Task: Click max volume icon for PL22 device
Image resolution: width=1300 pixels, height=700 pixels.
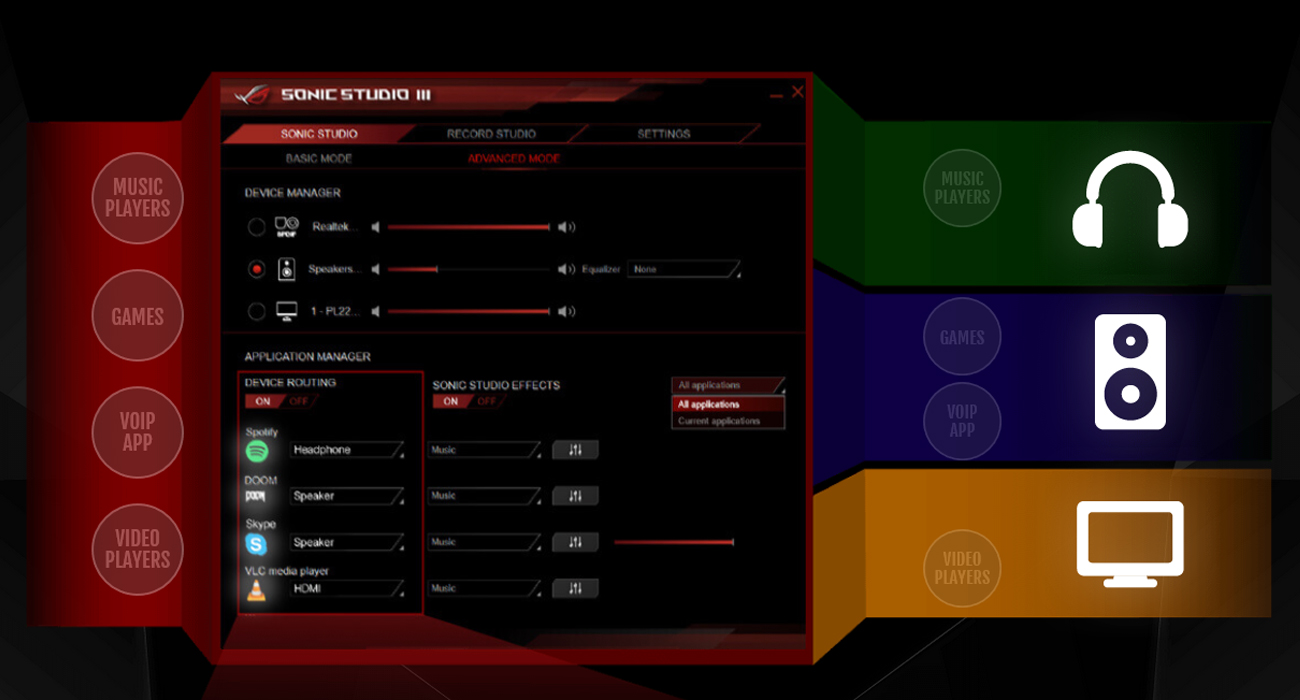Action: [566, 311]
